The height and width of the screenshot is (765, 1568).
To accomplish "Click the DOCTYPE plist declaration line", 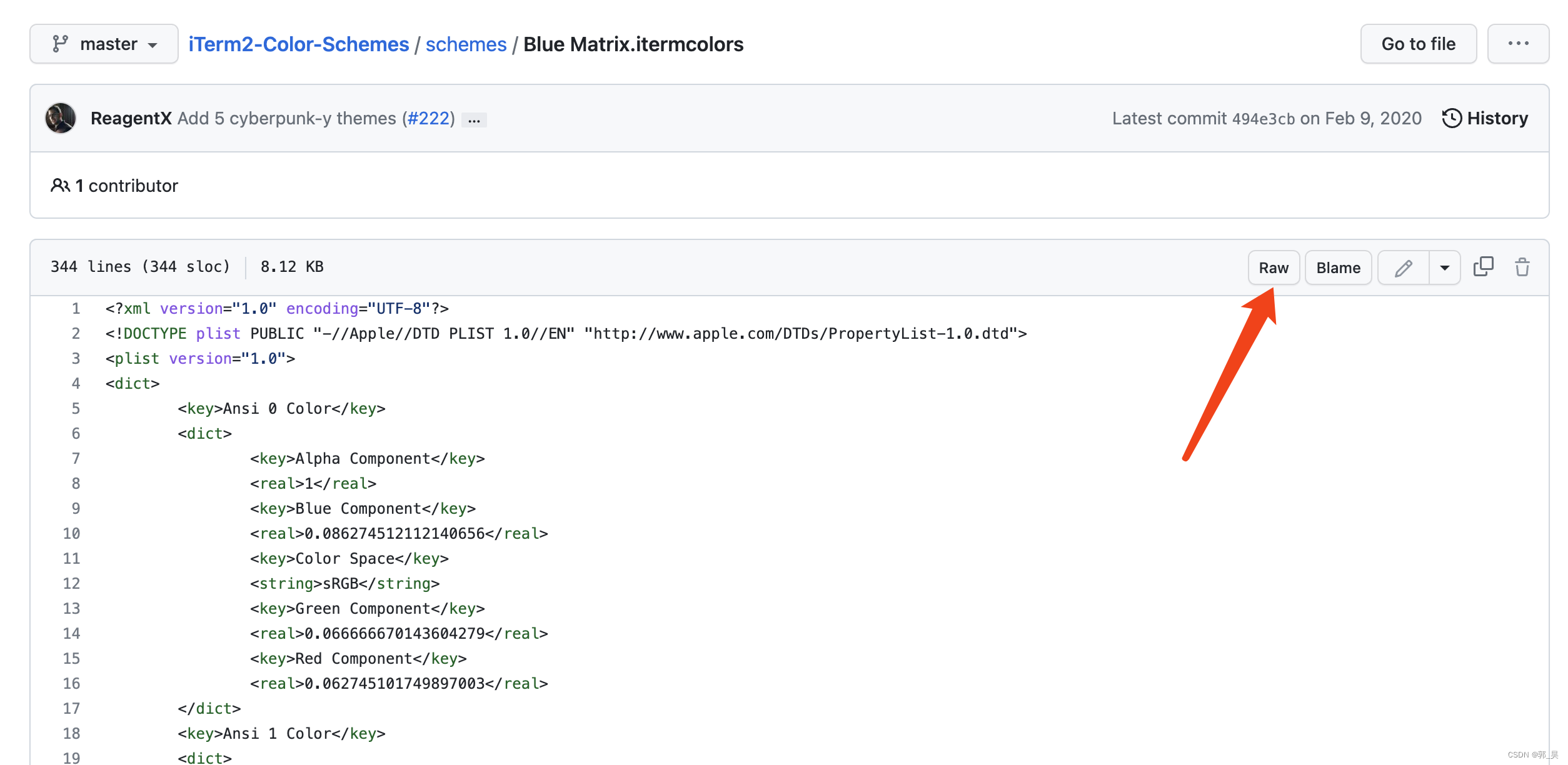I will click(566, 333).
